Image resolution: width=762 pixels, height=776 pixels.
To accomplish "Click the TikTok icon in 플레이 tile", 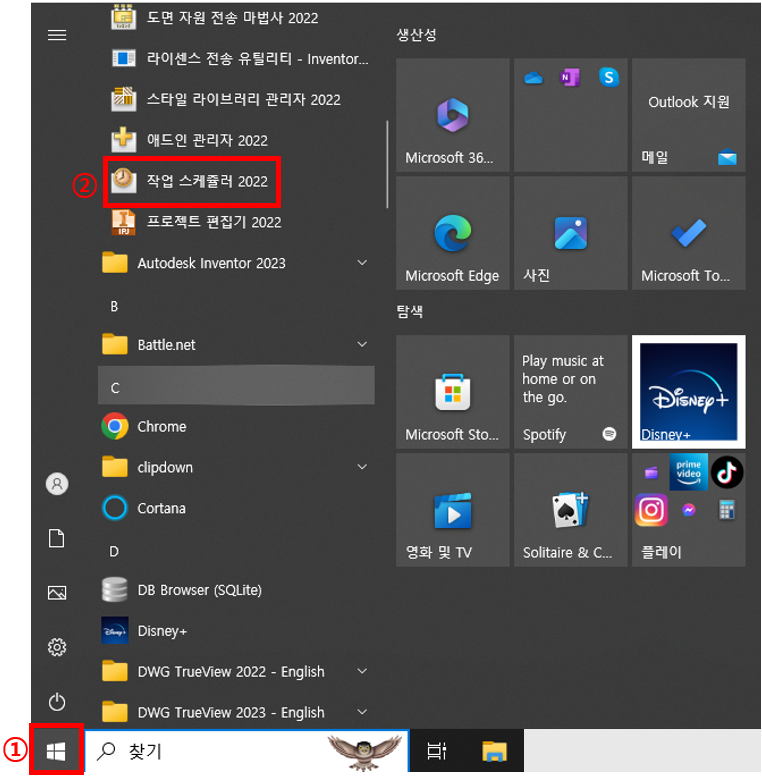I will click(727, 472).
